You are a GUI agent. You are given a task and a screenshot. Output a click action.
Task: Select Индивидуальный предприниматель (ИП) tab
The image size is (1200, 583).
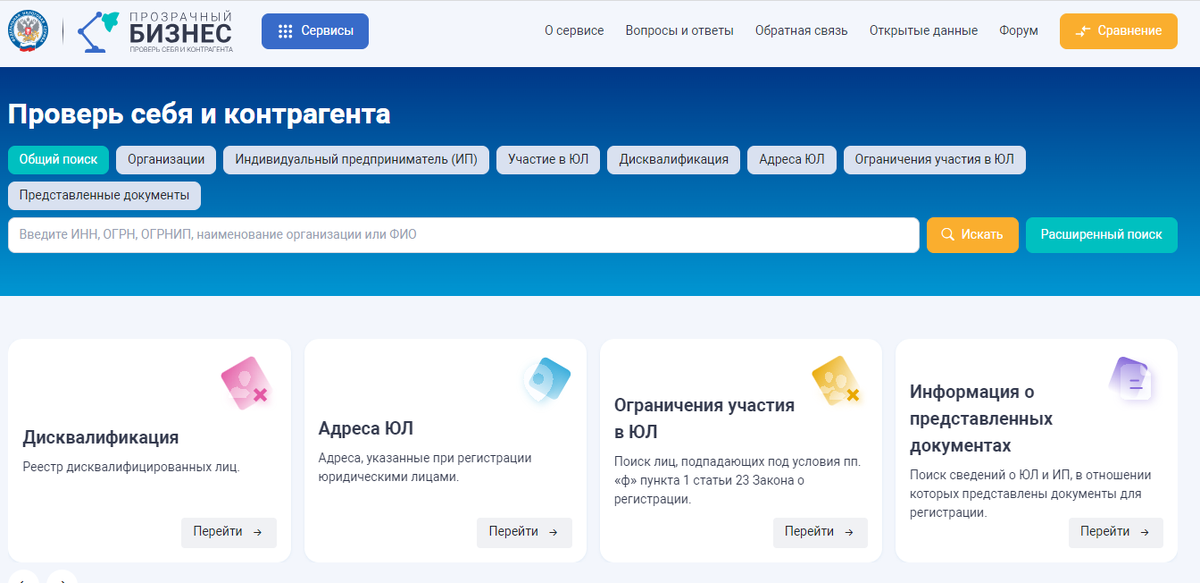[356, 160]
